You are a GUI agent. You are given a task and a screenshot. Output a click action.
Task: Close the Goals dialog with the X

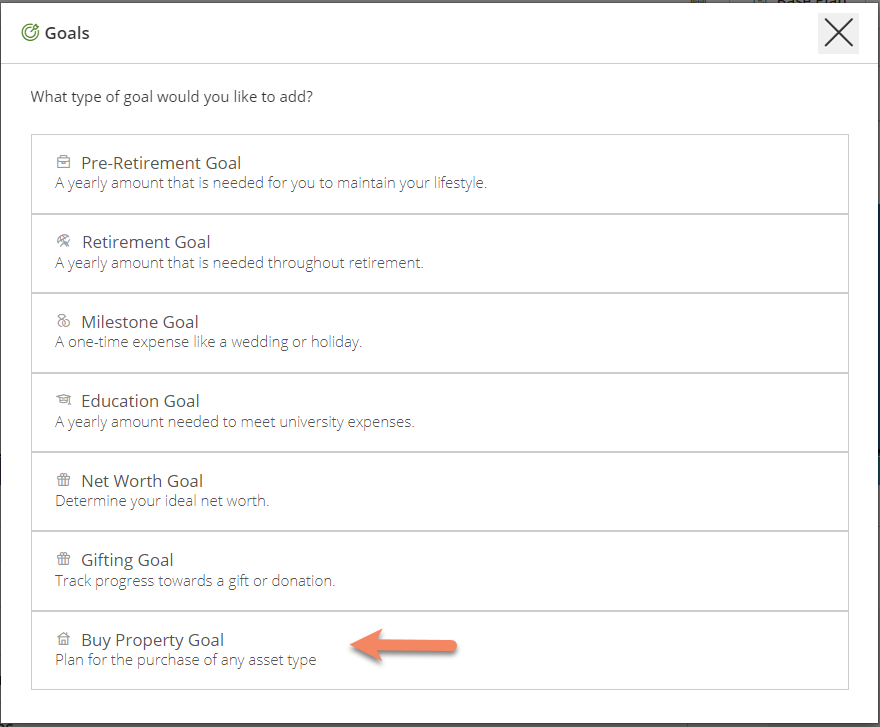click(838, 33)
